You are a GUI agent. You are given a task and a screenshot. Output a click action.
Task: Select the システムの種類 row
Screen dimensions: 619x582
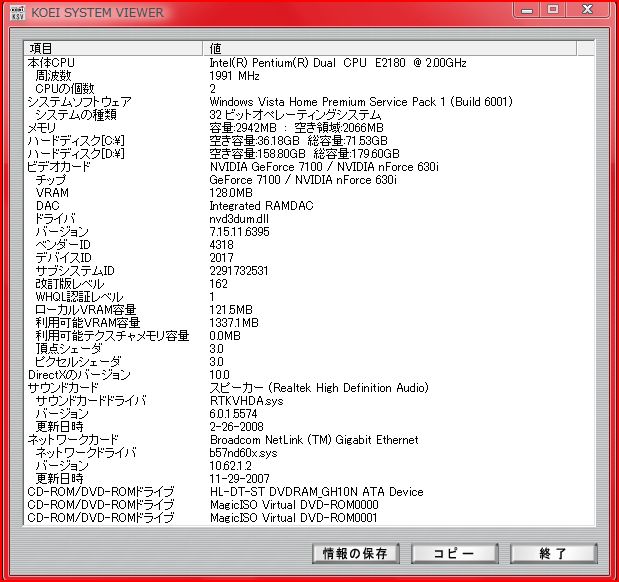coord(76,115)
